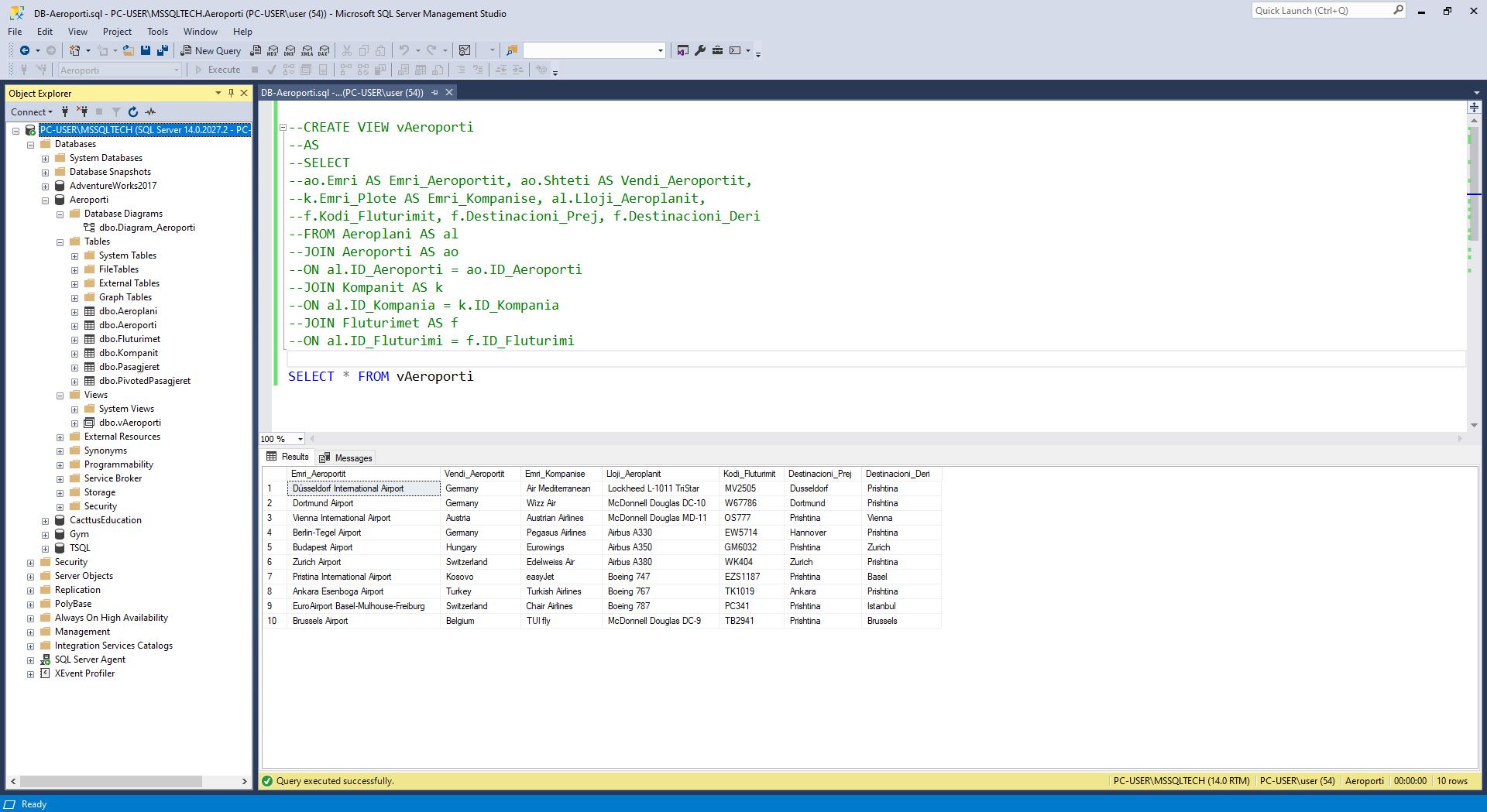Image resolution: width=1487 pixels, height=812 pixels.
Task: Select the CacttusEducation database
Action: (x=105, y=520)
